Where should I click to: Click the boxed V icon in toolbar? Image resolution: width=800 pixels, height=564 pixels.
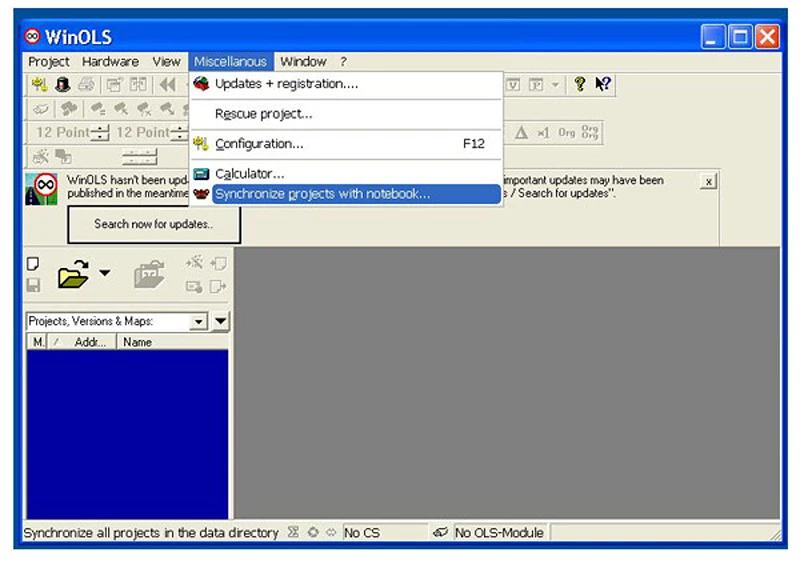[x=513, y=85]
